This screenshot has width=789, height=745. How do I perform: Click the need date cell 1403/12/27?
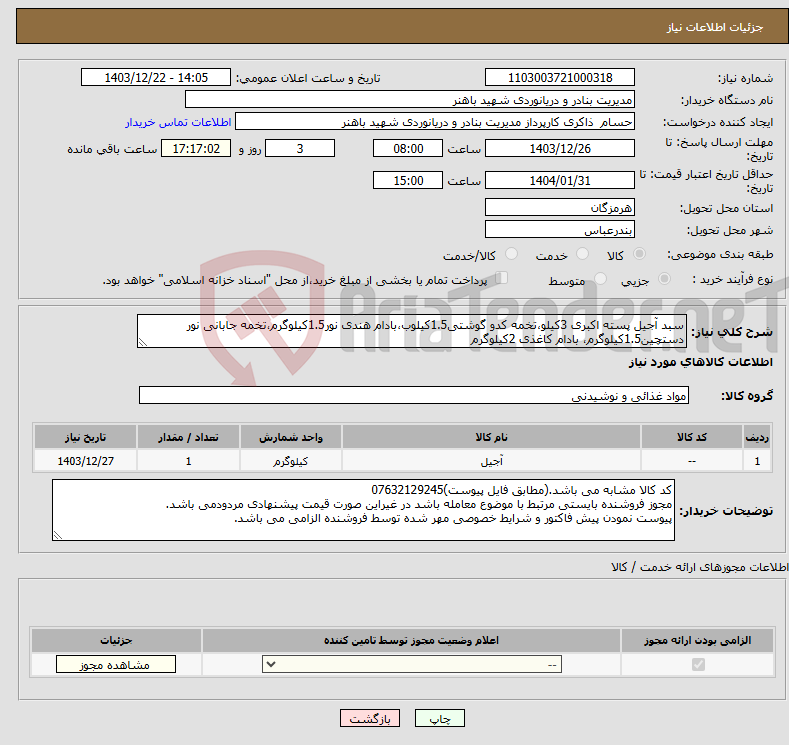click(x=85, y=461)
